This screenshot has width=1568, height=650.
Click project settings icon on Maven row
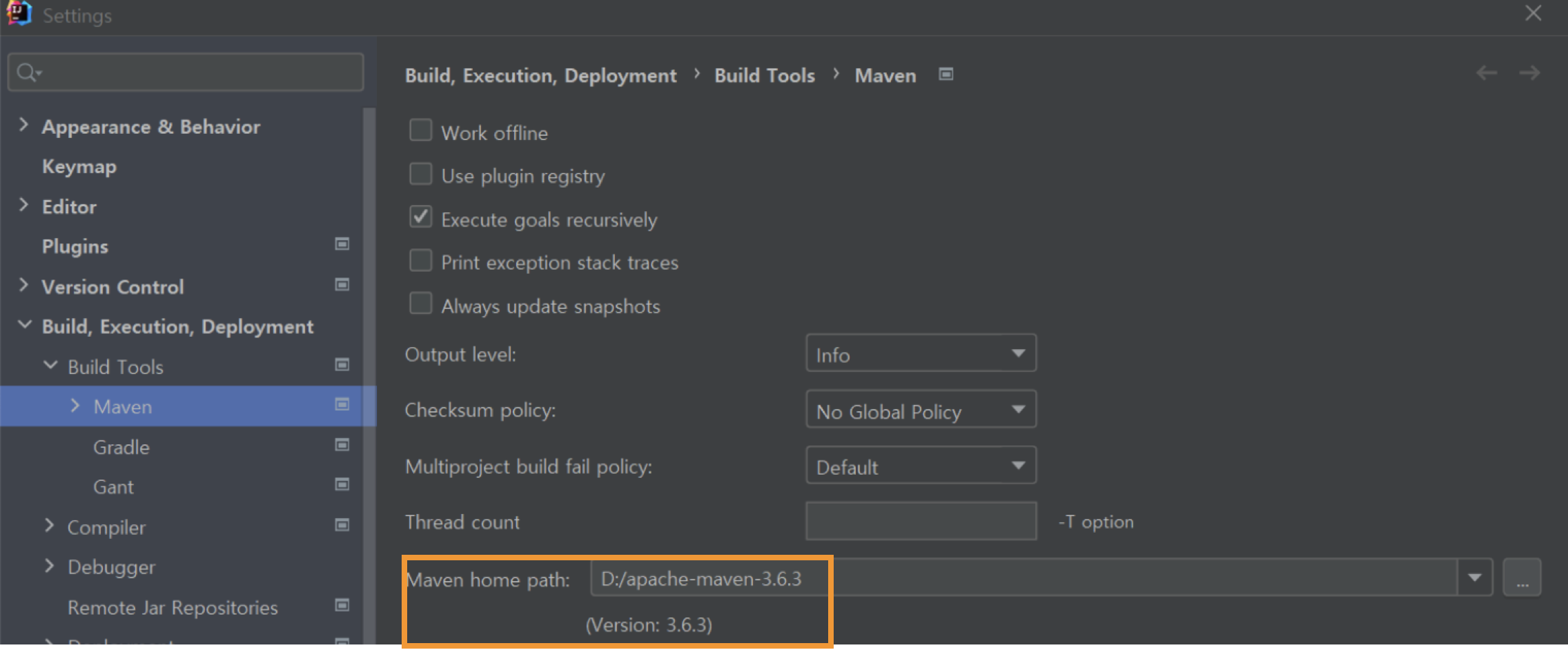pyautogui.click(x=342, y=404)
